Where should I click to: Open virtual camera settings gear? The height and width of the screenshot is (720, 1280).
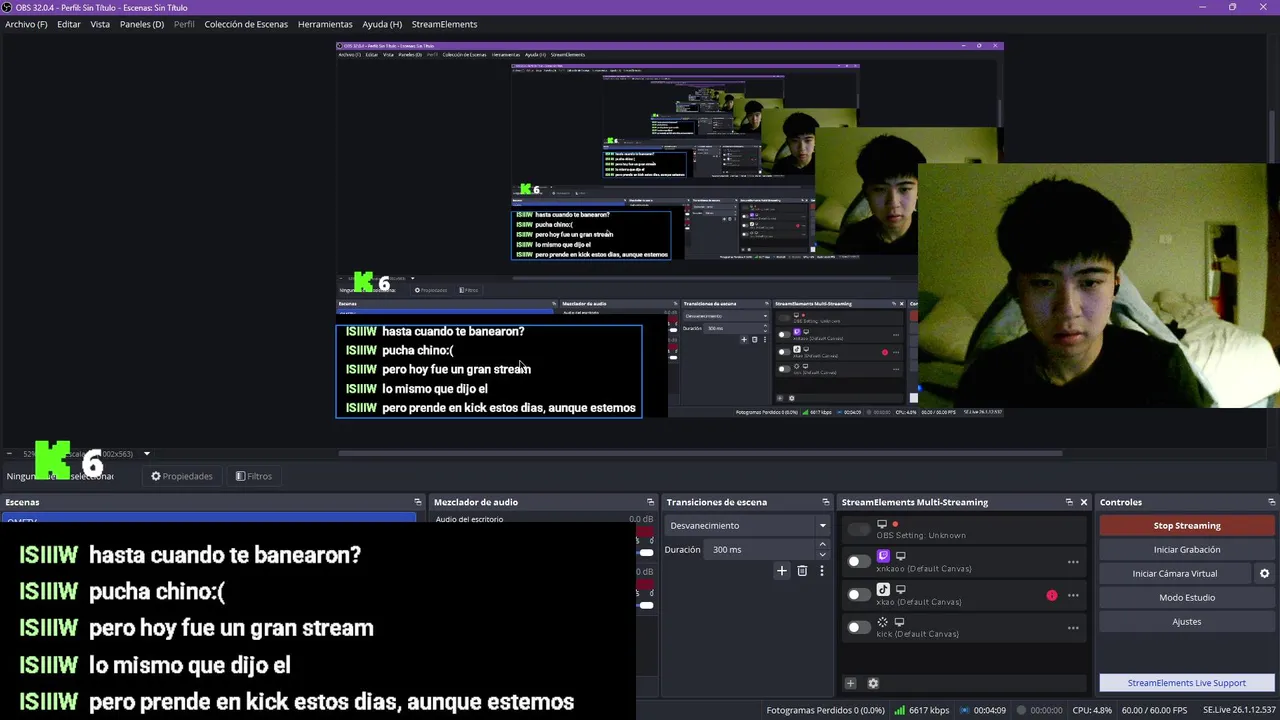point(1264,574)
